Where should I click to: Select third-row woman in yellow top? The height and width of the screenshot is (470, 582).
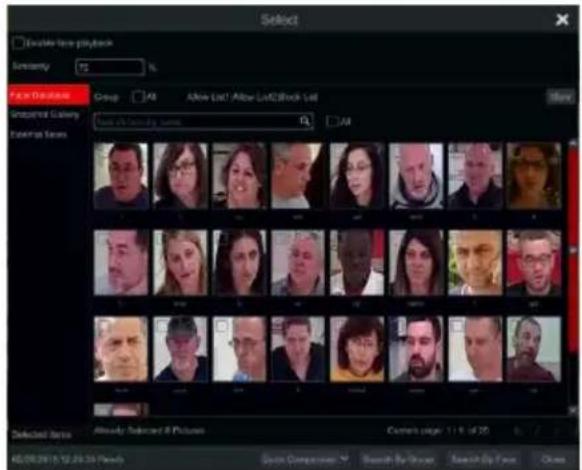[x=357, y=349]
